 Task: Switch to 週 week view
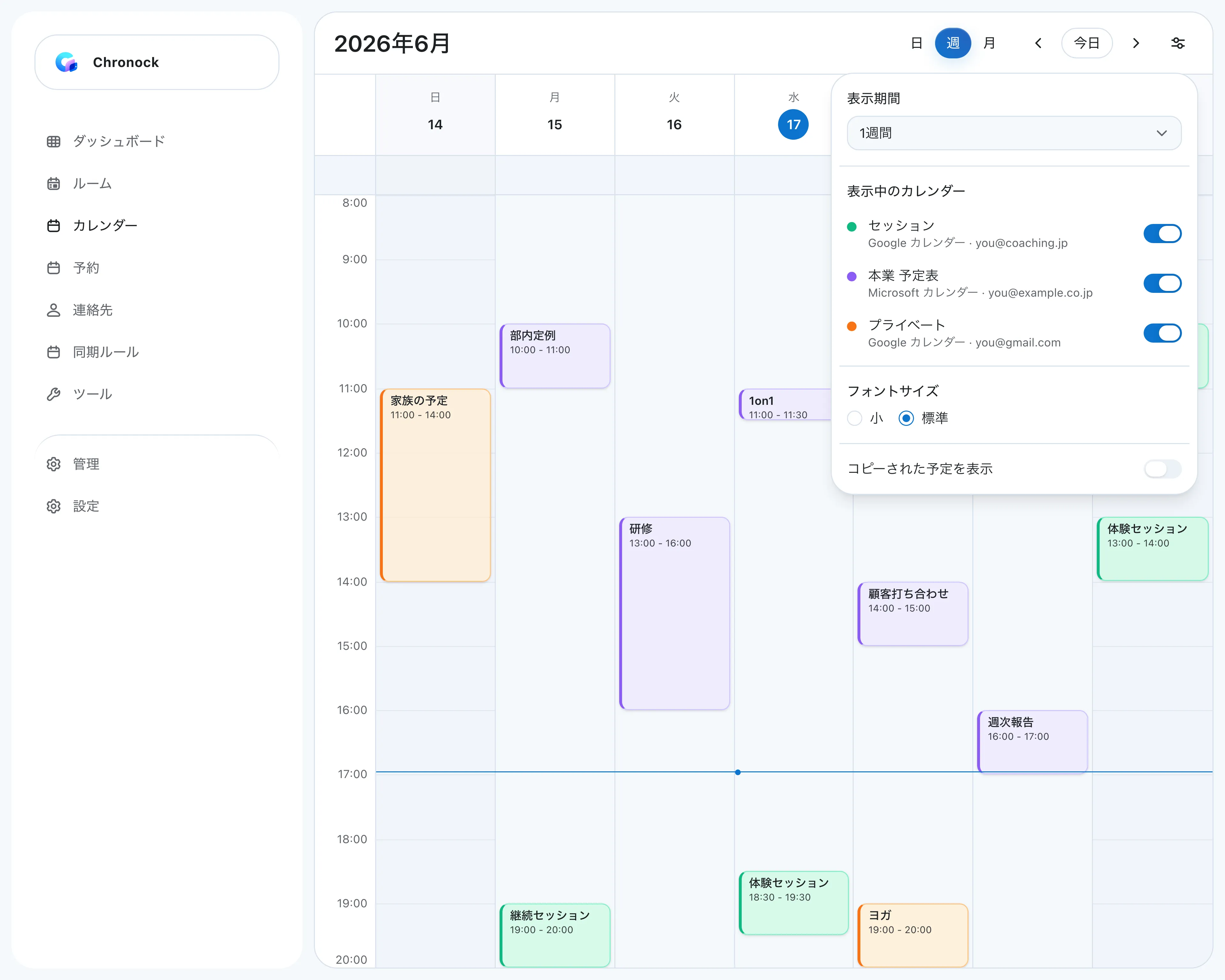pos(953,43)
